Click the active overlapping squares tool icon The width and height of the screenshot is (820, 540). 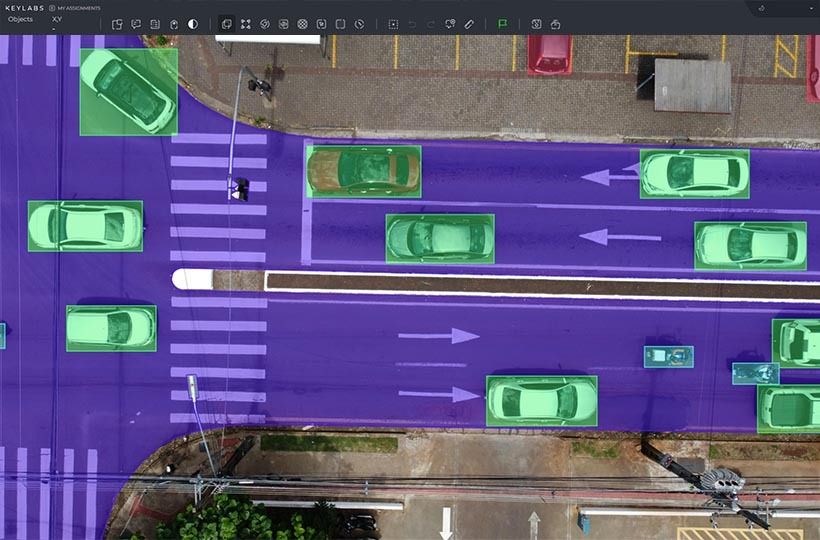click(226, 24)
